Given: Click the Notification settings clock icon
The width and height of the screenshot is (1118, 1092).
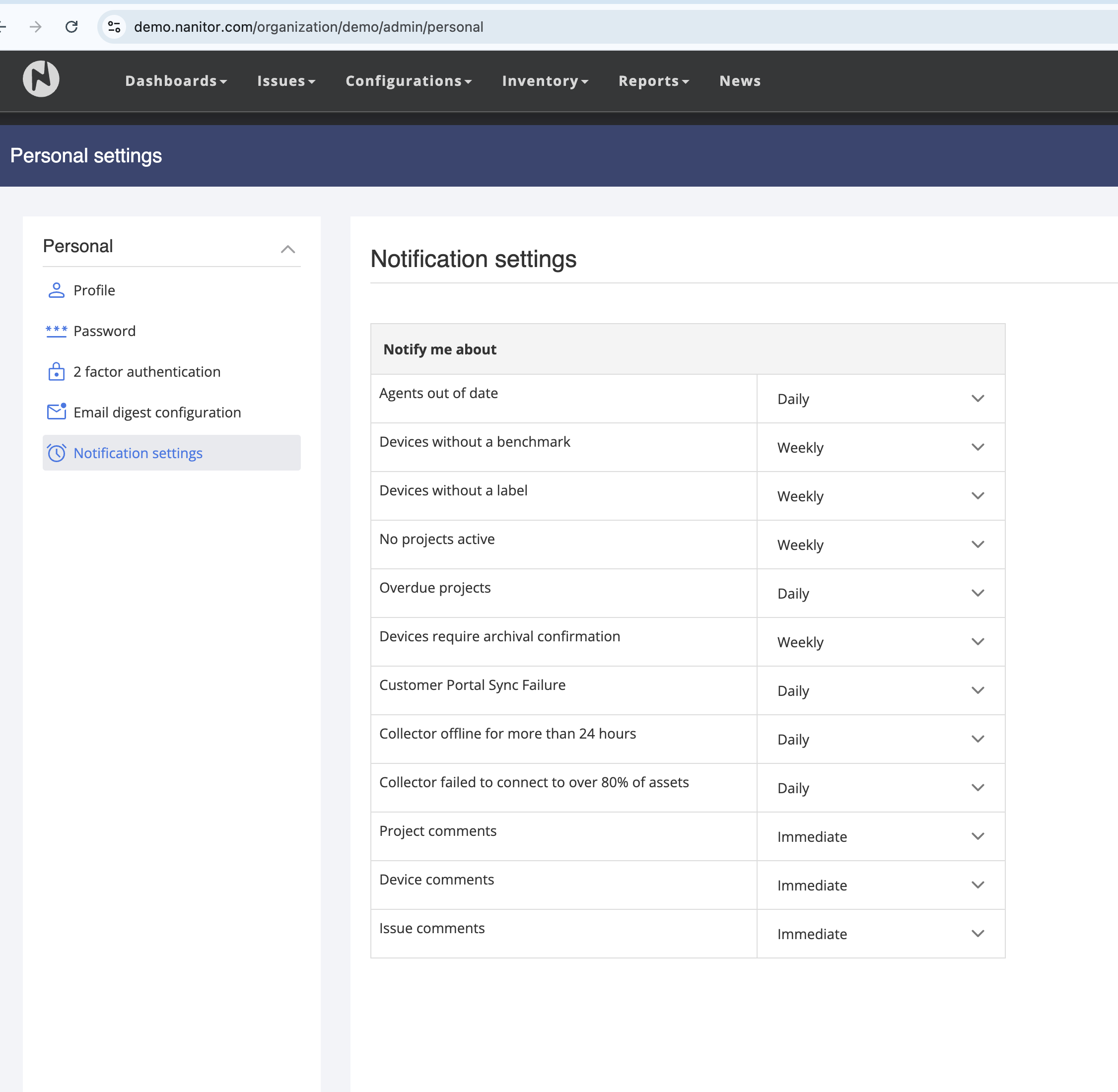Looking at the screenshot, I should click(x=56, y=453).
